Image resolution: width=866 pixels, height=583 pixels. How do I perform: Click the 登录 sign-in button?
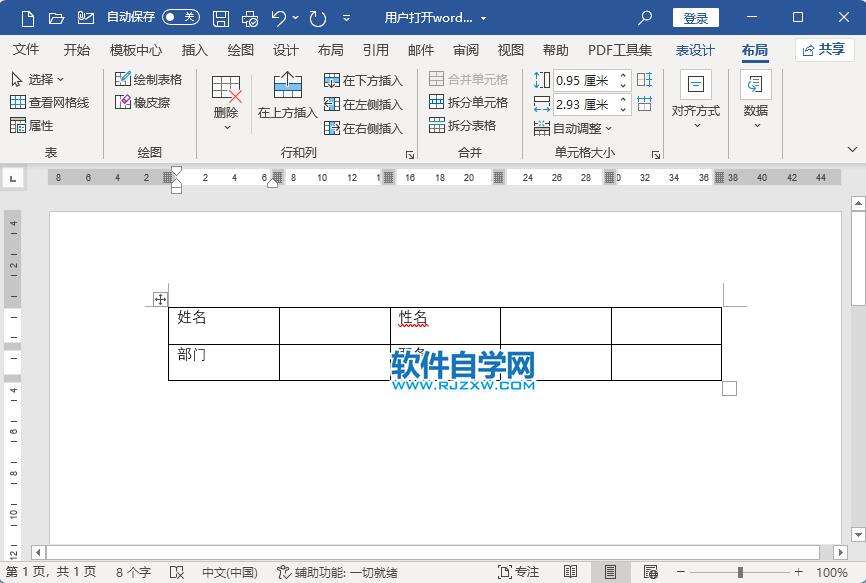pos(695,18)
